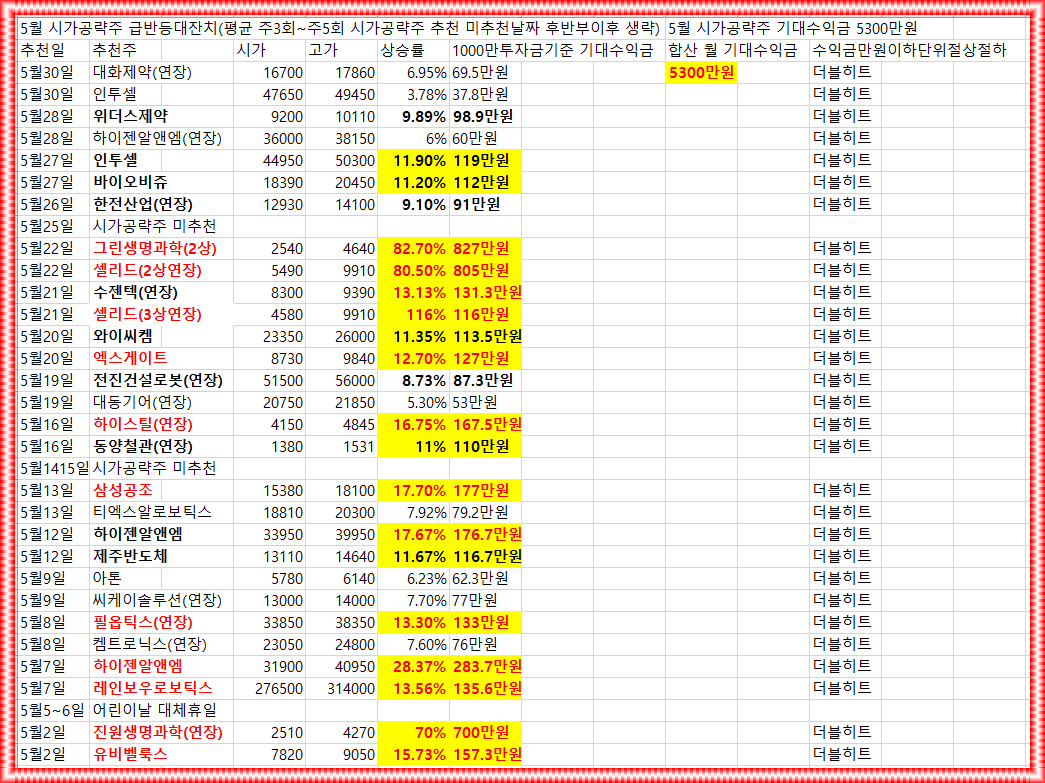The image size is (1045, 783).
Task: Click the '5월25일' date cell
Action: point(53,226)
